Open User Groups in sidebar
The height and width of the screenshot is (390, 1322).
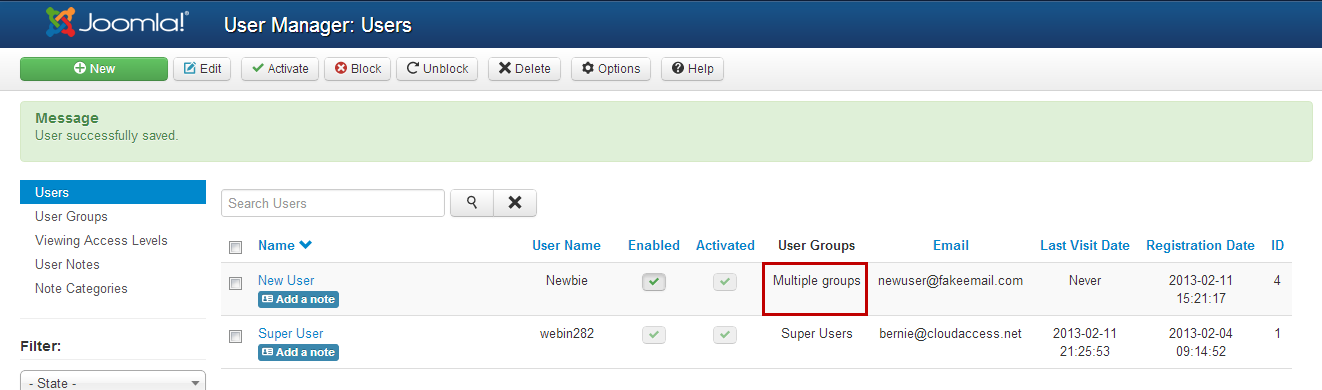(71, 216)
